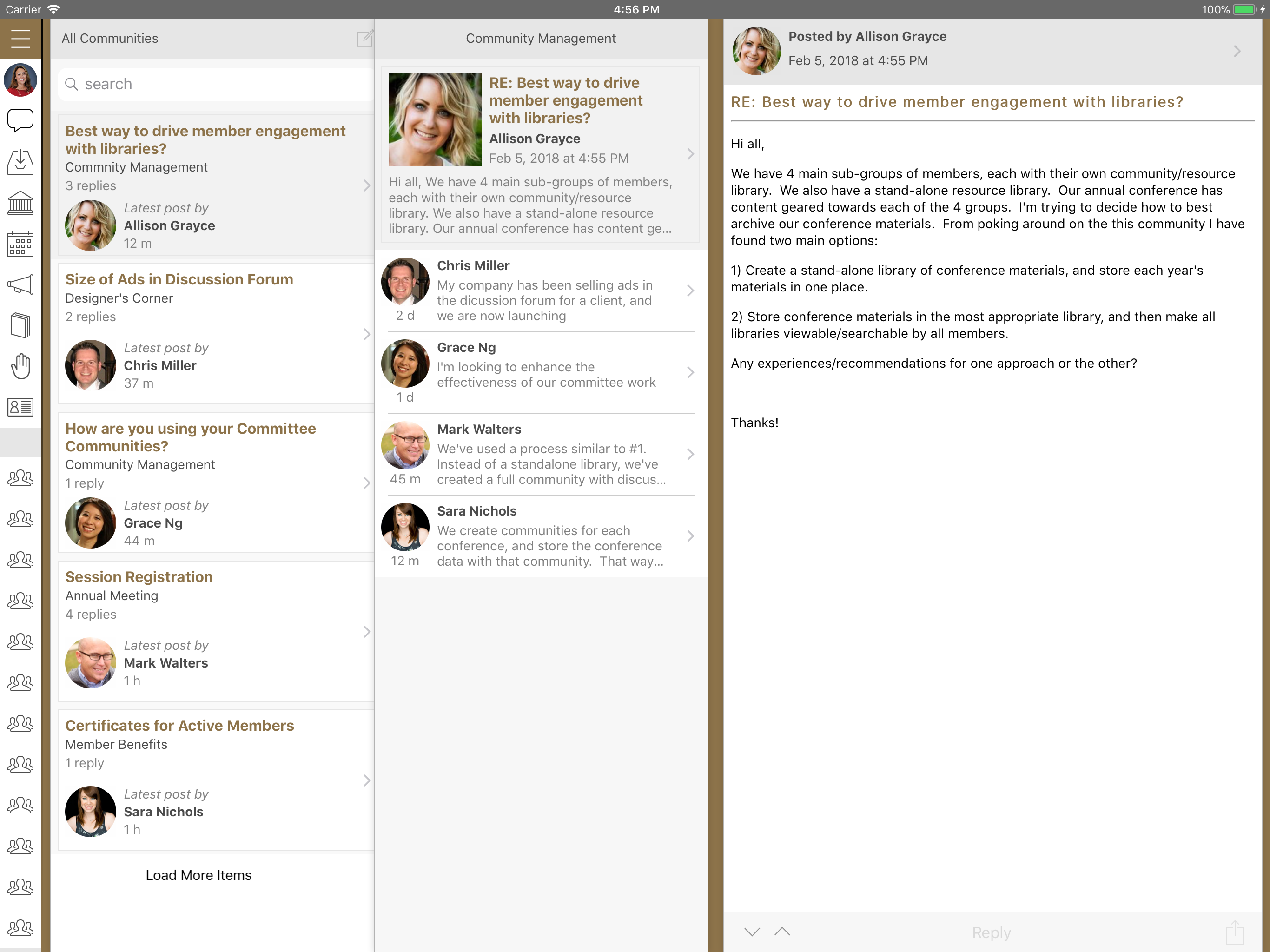Go to previous post with up arrow

782,932
